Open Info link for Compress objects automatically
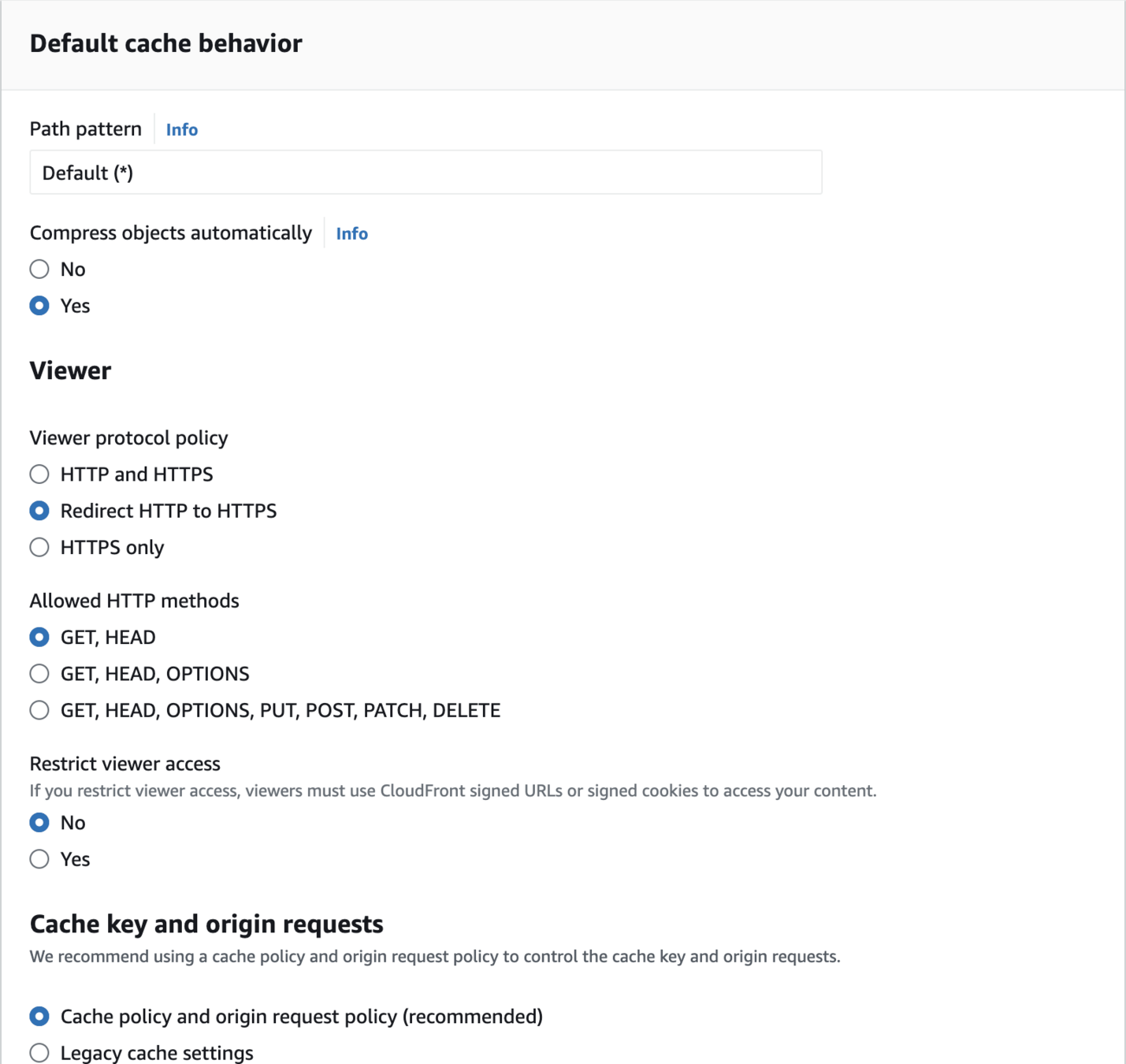This screenshot has height=1064, width=1126. pyautogui.click(x=351, y=233)
